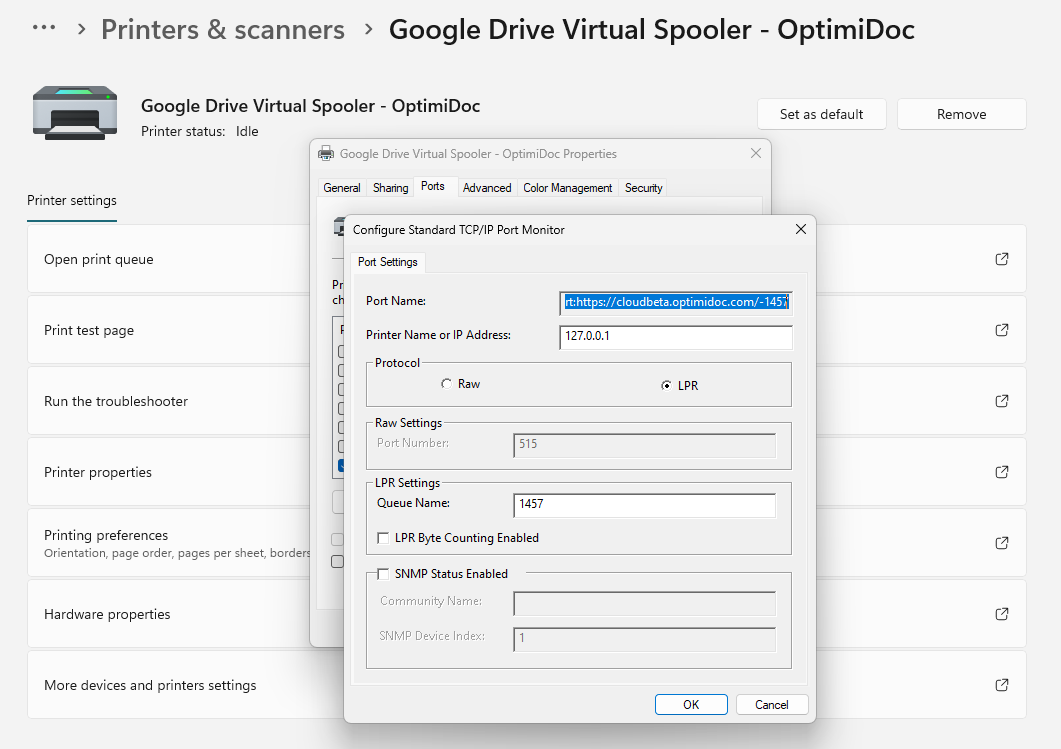Select the Raw protocol radio button
Screen dimensions: 1061x749
446,384
